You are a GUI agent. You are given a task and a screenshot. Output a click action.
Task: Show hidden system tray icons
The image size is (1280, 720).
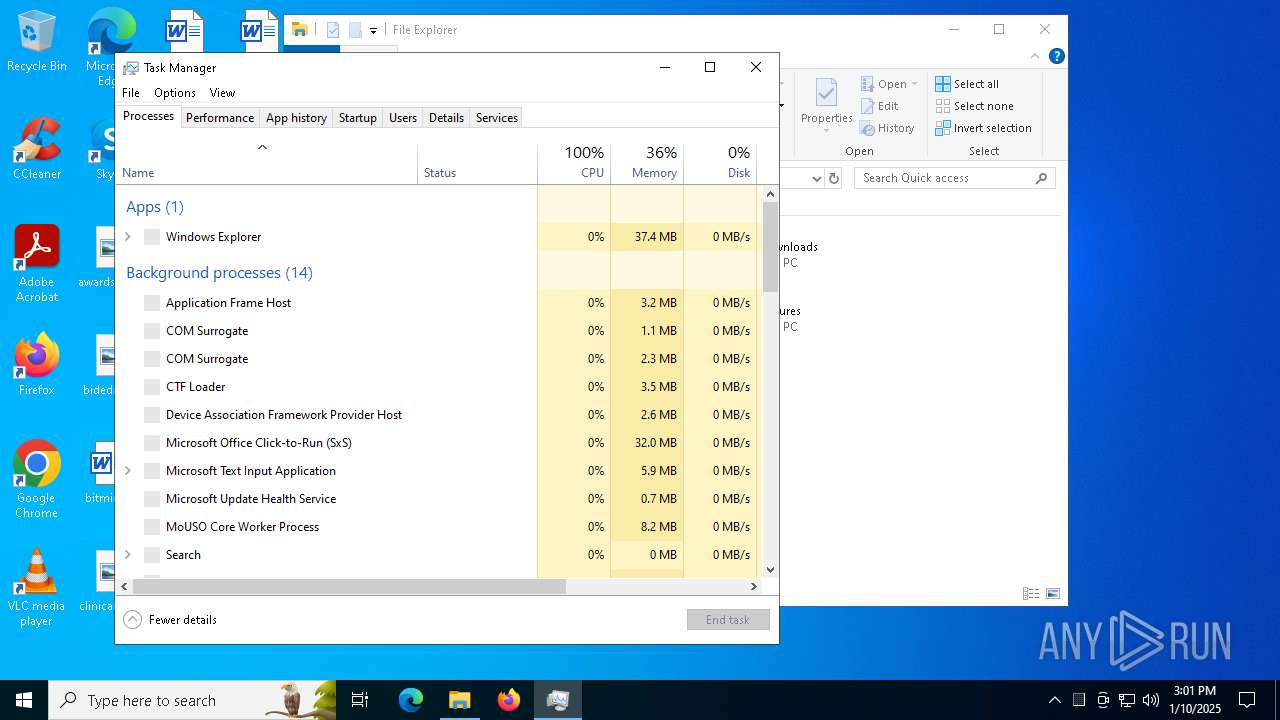point(1054,700)
